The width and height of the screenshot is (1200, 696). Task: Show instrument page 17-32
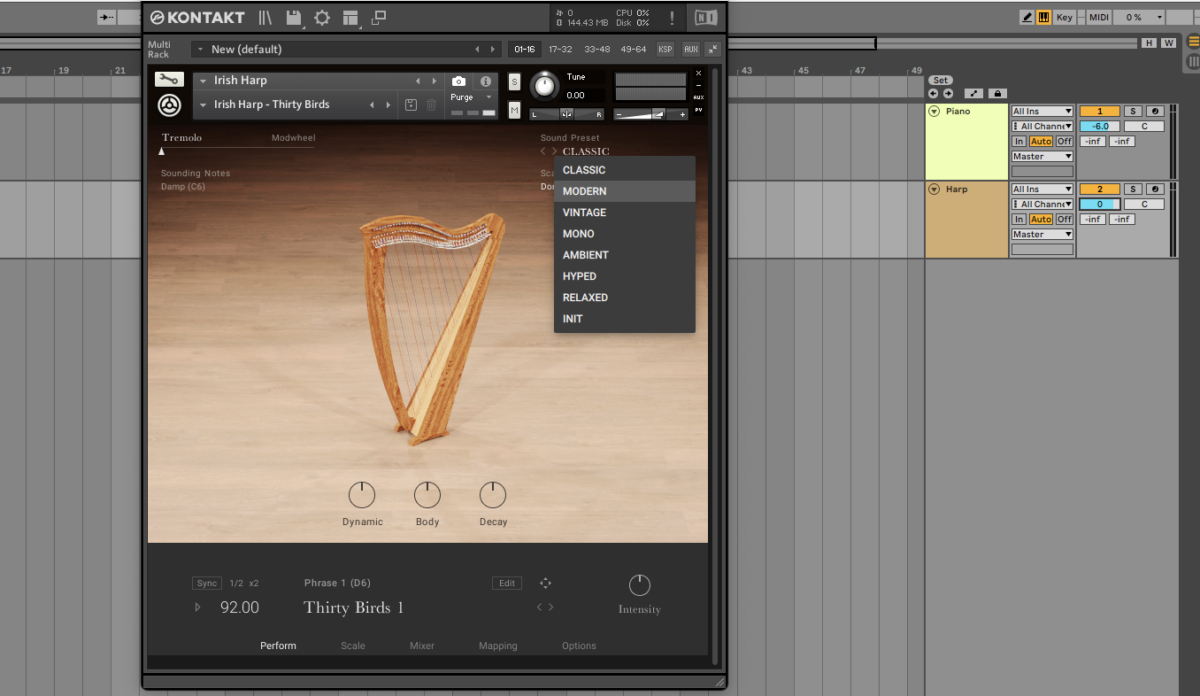(560, 49)
